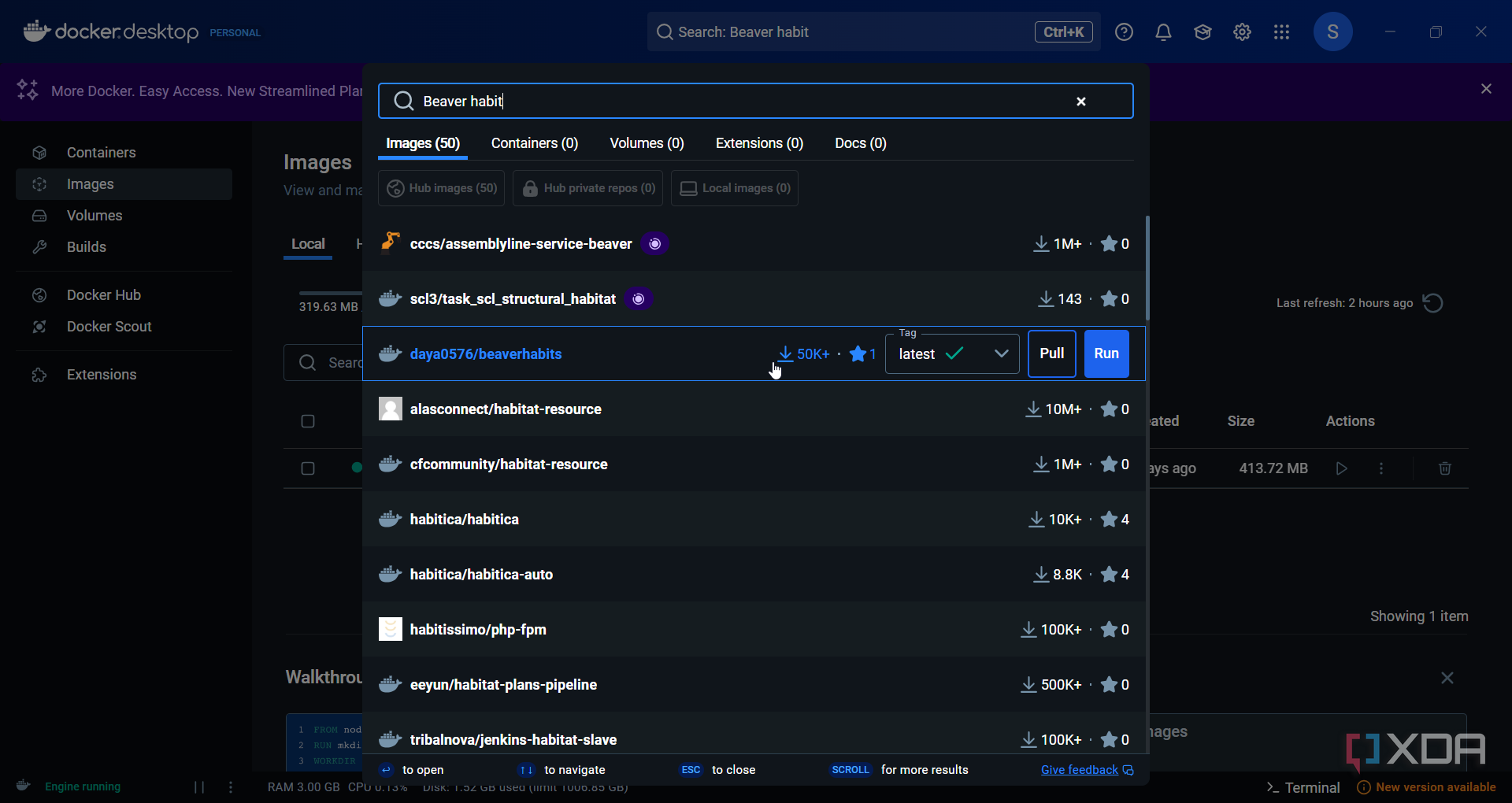Select the Local tab on Images page
1512x803 pixels.
coord(308,244)
